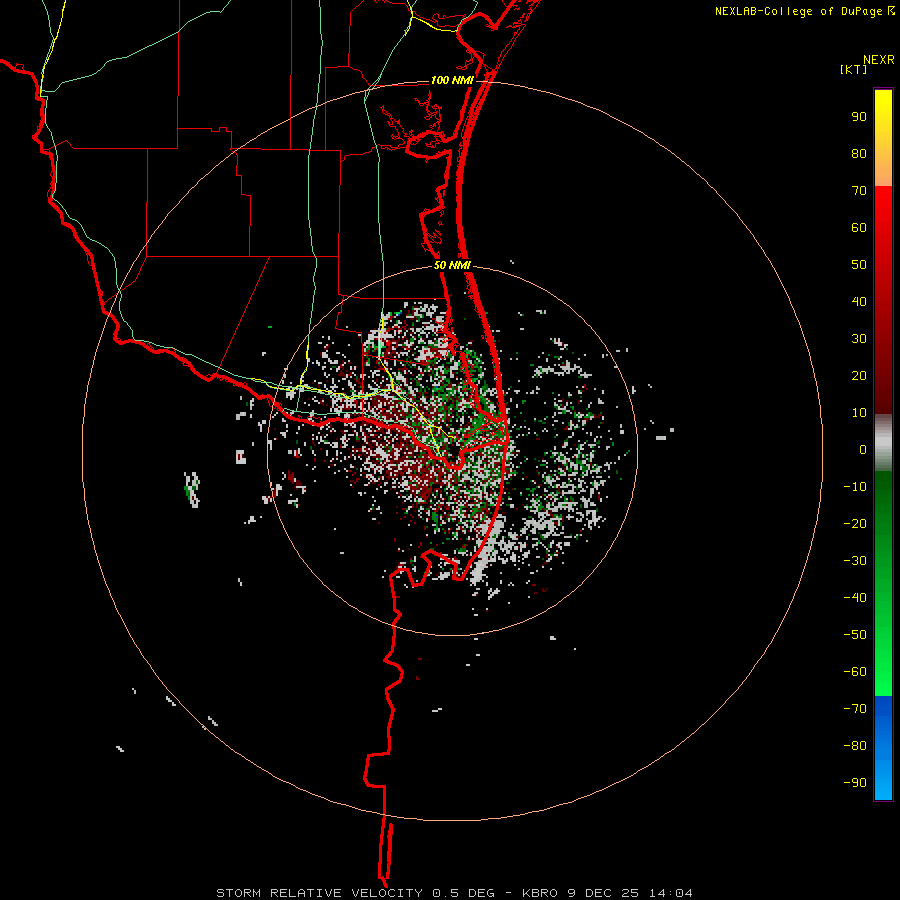Viewport: 900px width, 900px height.
Task: Click the -90 value on velocity scale
Action: pyautogui.click(x=855, y=783)
